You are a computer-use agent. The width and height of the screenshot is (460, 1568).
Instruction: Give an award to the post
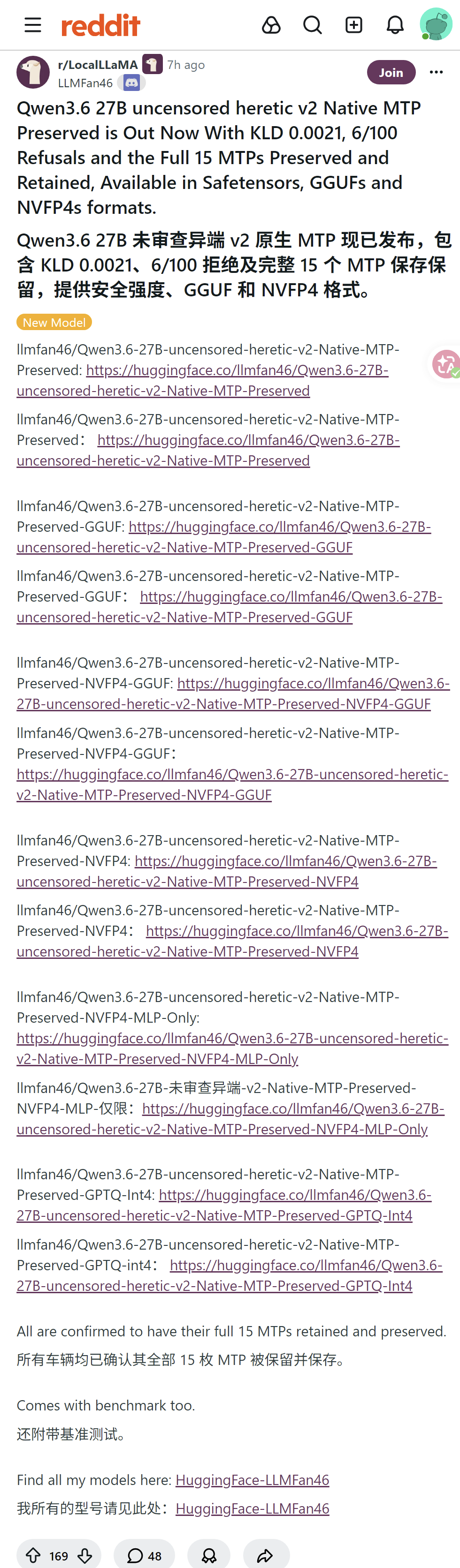point(209,1556)
